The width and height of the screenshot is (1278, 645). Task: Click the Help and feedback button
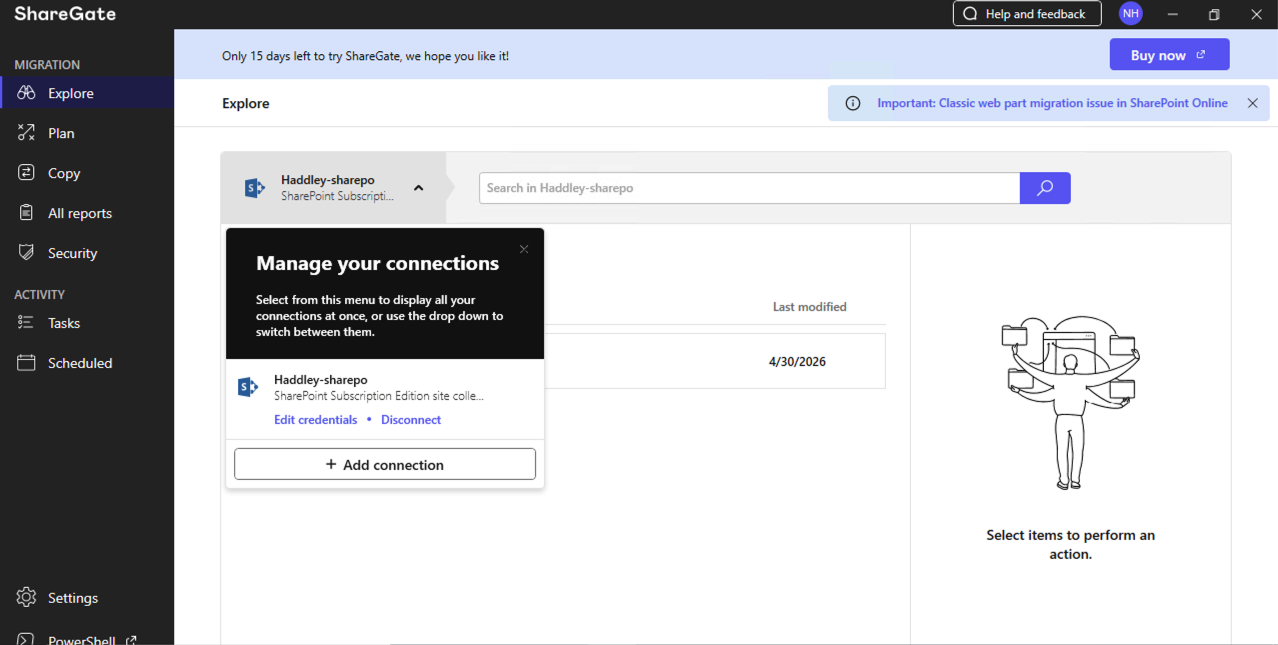pos(1027,14)
